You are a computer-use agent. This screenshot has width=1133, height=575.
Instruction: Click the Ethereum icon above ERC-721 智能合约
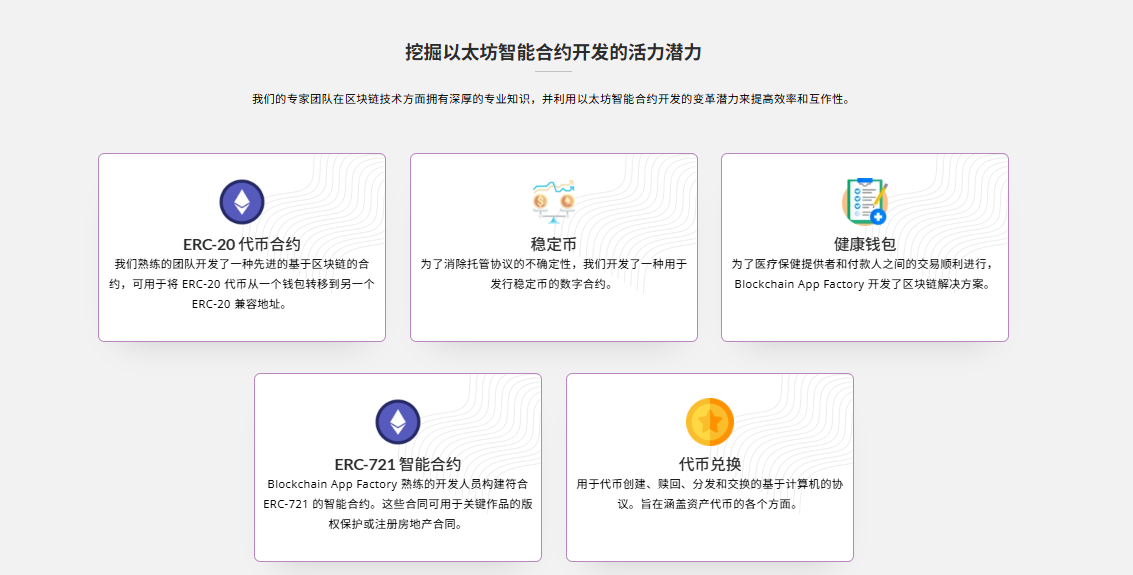coord(397,421)
